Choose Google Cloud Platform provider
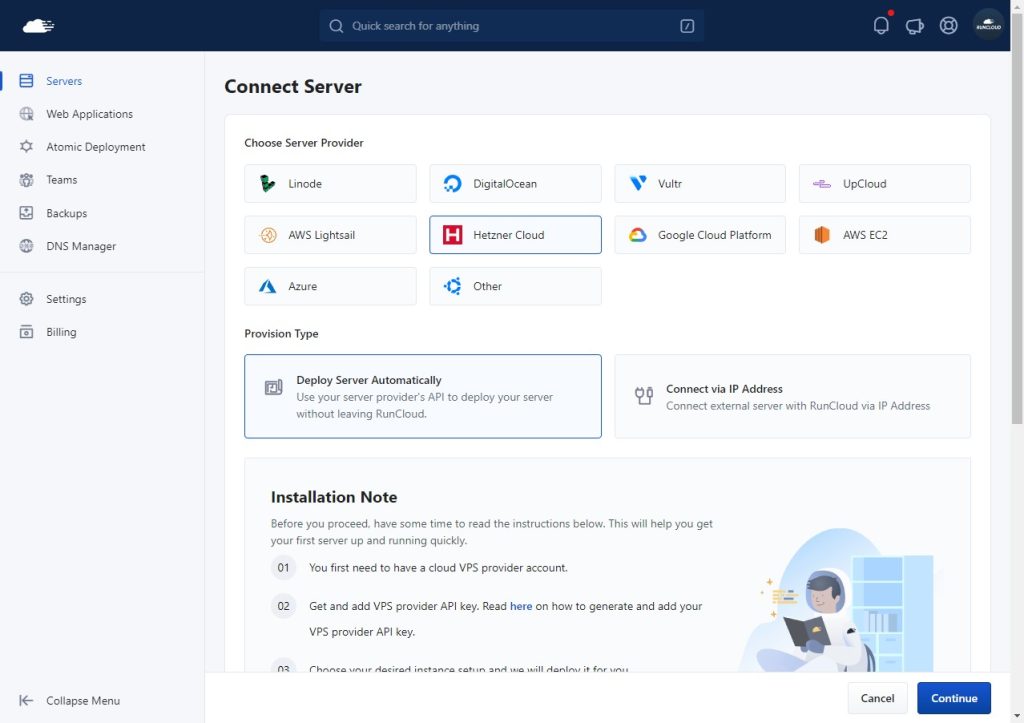 [700, 235]
